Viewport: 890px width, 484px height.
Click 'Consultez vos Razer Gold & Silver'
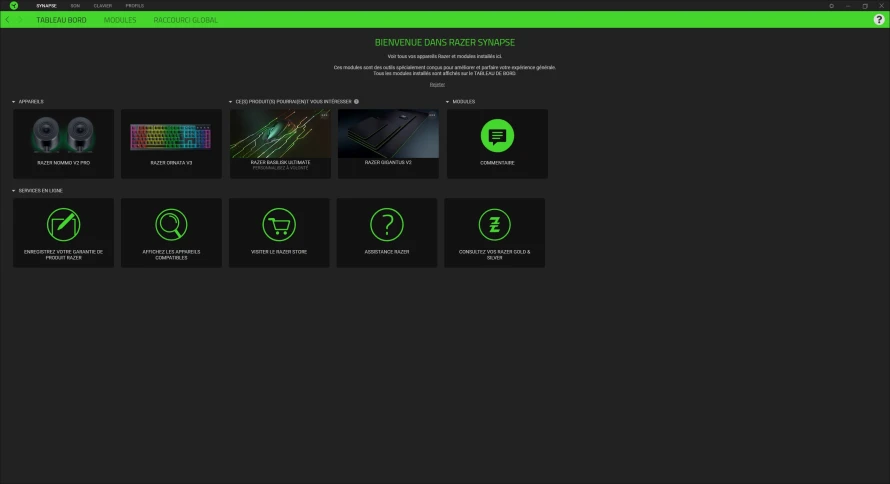(494, 255)
